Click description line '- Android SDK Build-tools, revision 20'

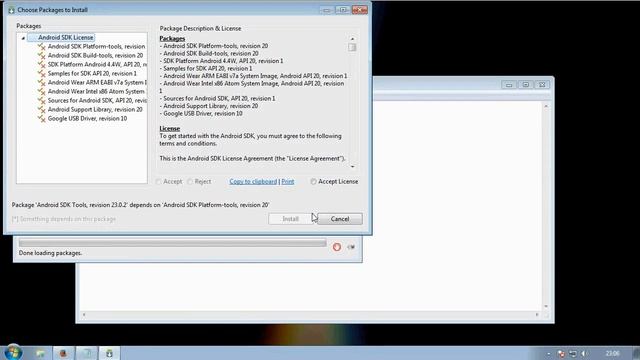[x=209, y=53]
